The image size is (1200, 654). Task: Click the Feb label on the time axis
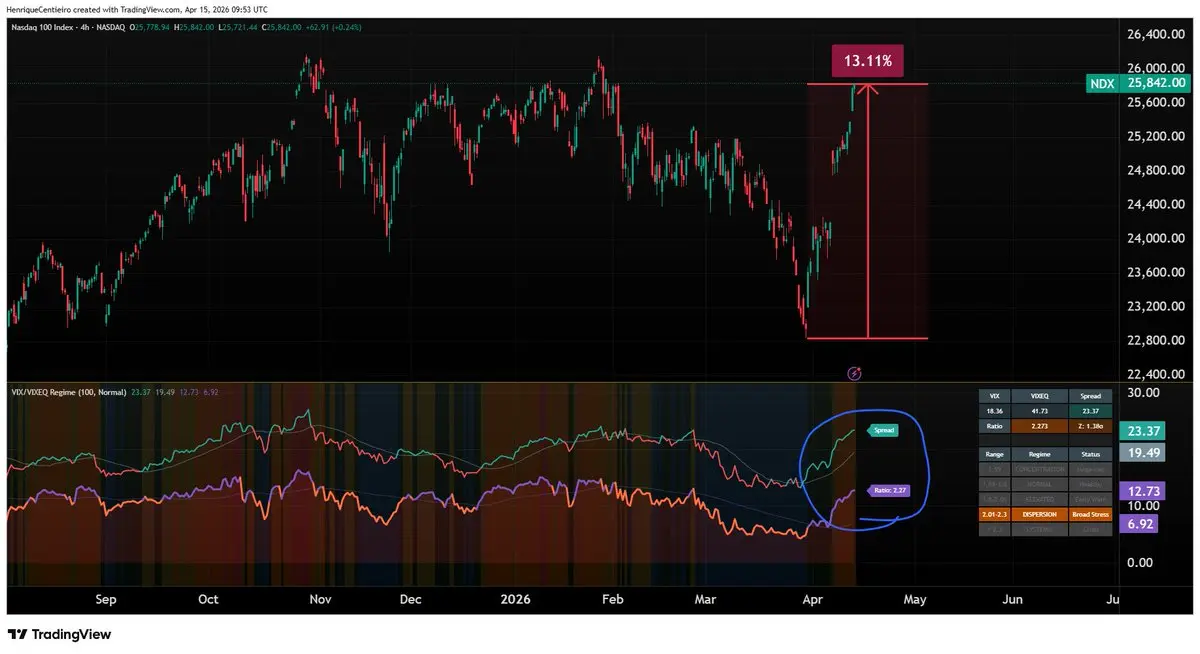click(612, 600)
